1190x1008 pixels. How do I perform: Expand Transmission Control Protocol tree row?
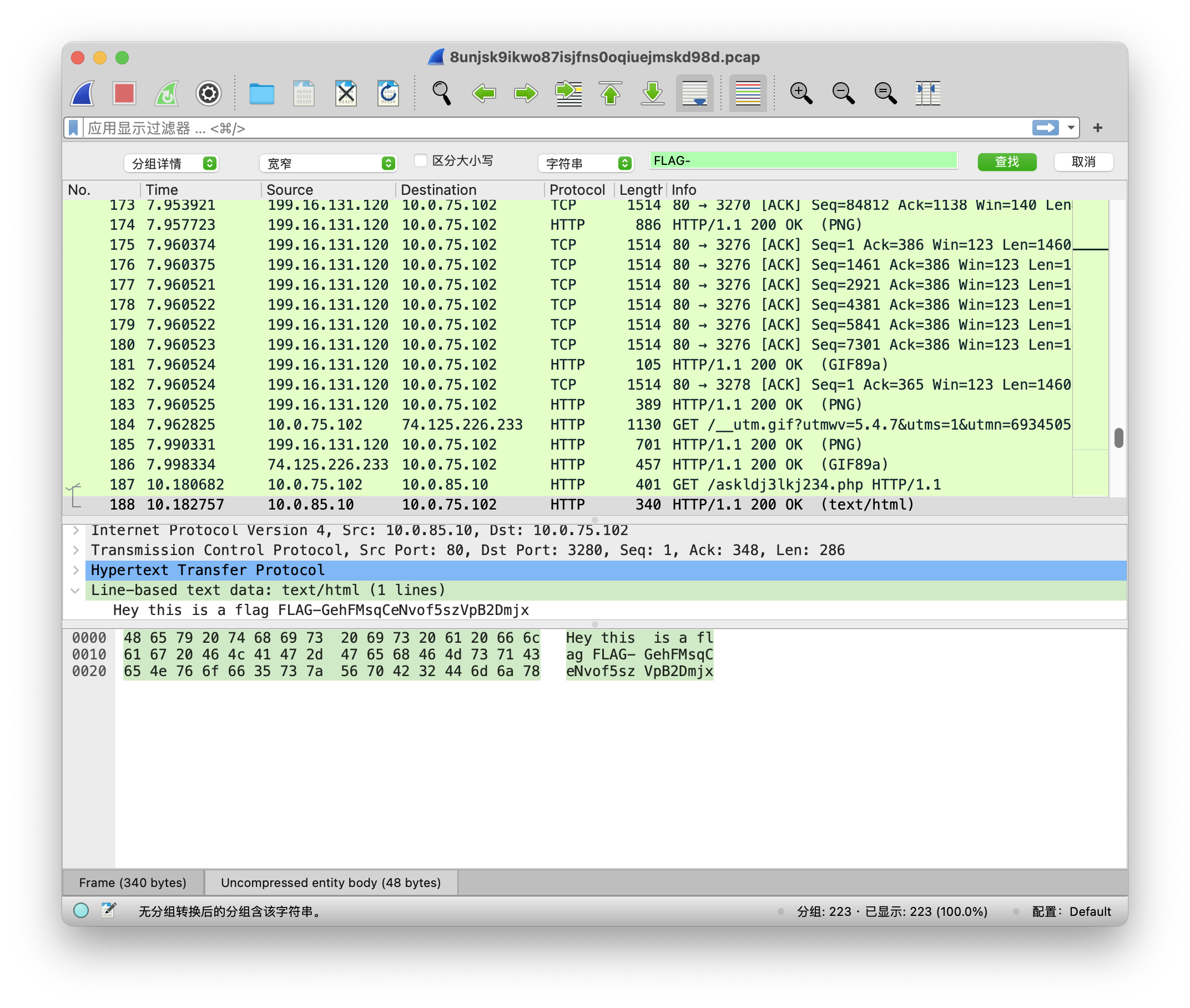pos(76,550)
